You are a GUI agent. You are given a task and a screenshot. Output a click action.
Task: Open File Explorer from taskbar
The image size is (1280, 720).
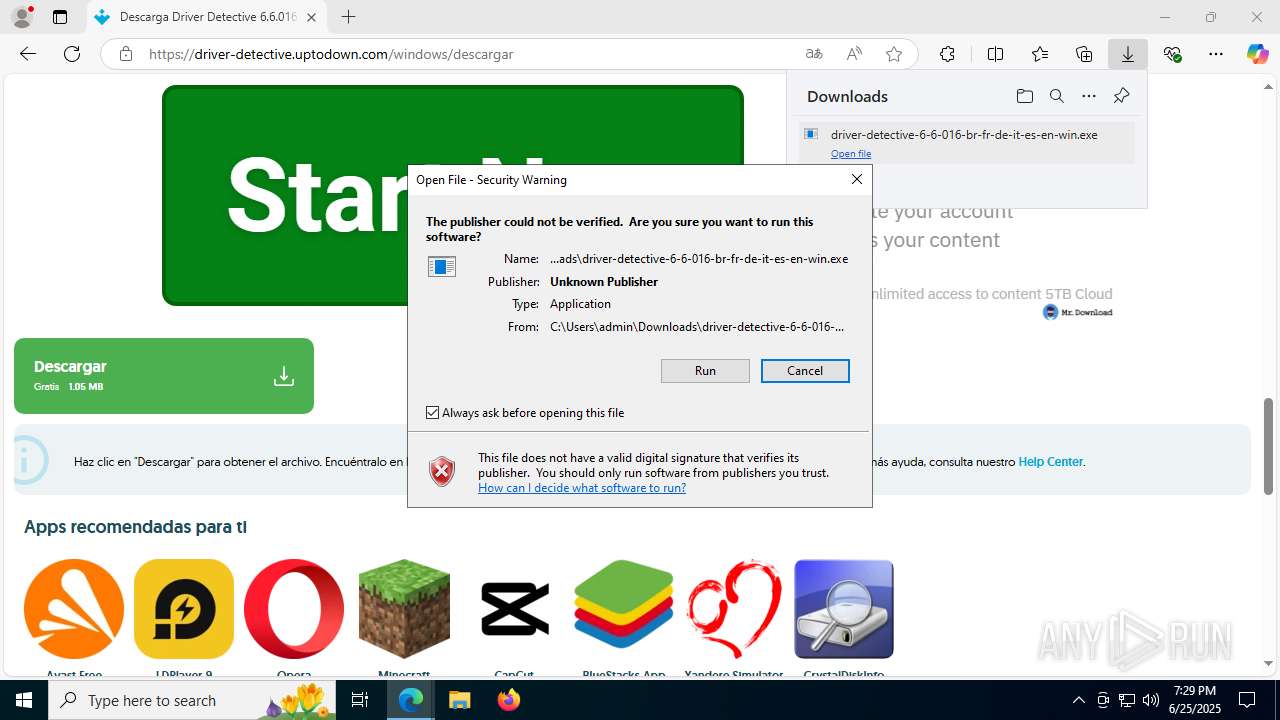[x=459, y=700]
